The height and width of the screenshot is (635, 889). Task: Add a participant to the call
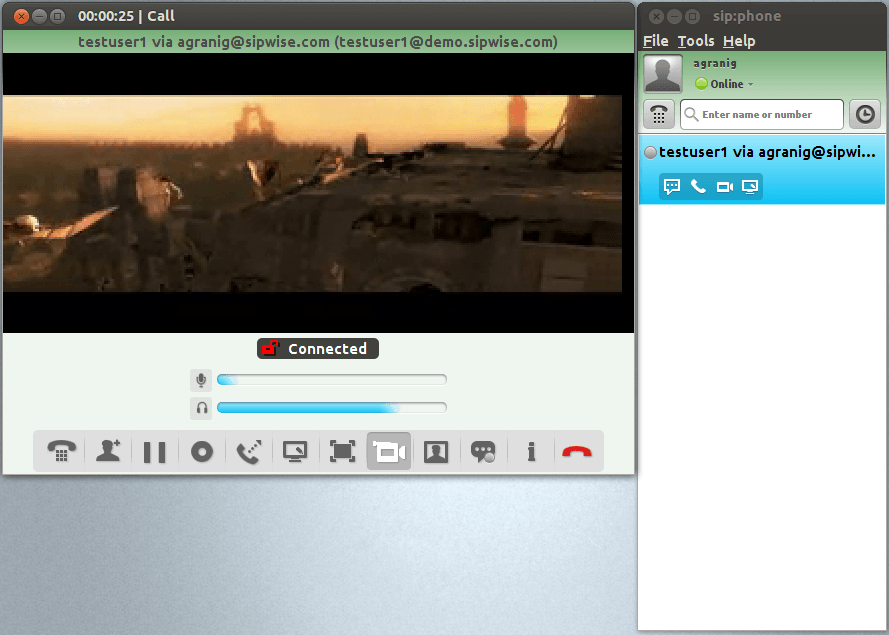(107, 452)
